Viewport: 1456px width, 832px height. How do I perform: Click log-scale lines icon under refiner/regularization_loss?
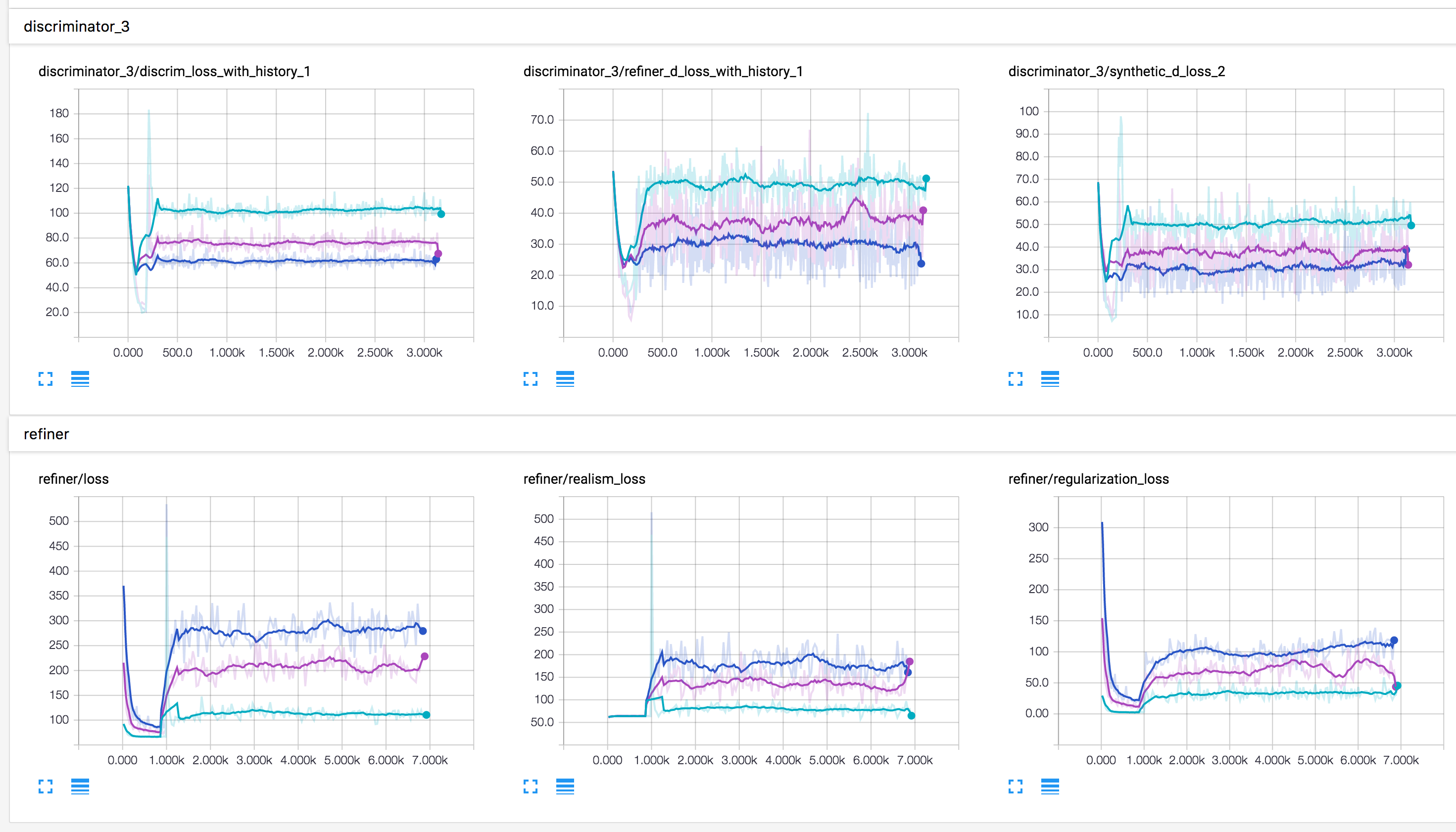tap(1050, 786)
